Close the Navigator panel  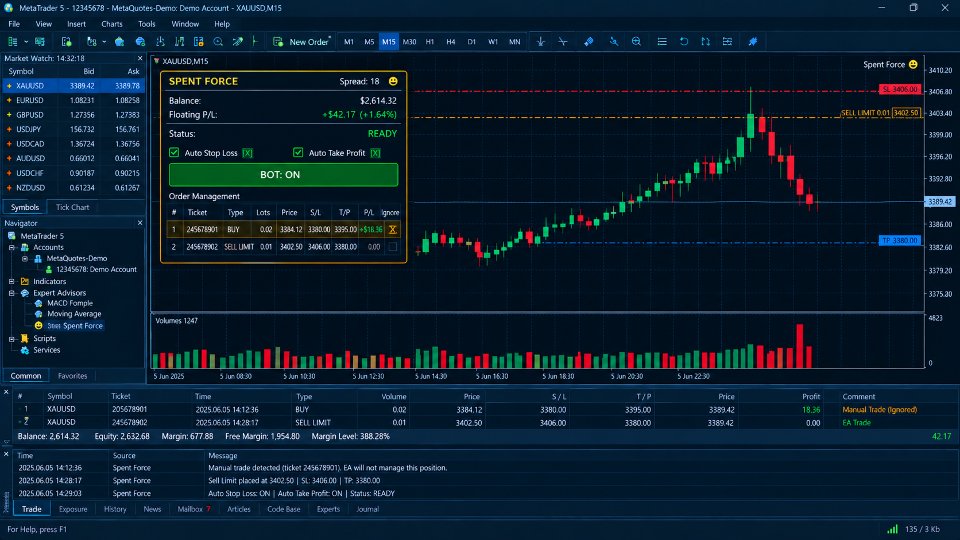tap(140, 223)
